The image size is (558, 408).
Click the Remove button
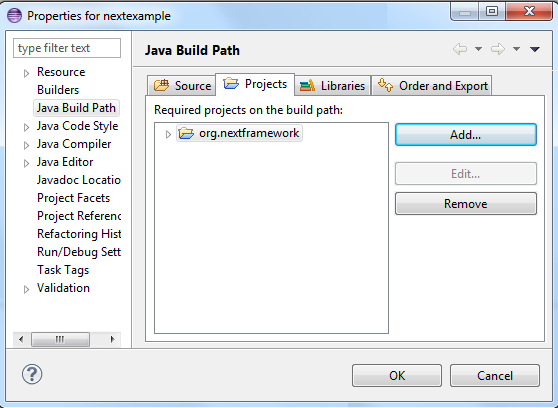pyautogui.click(x=466, y=204)
